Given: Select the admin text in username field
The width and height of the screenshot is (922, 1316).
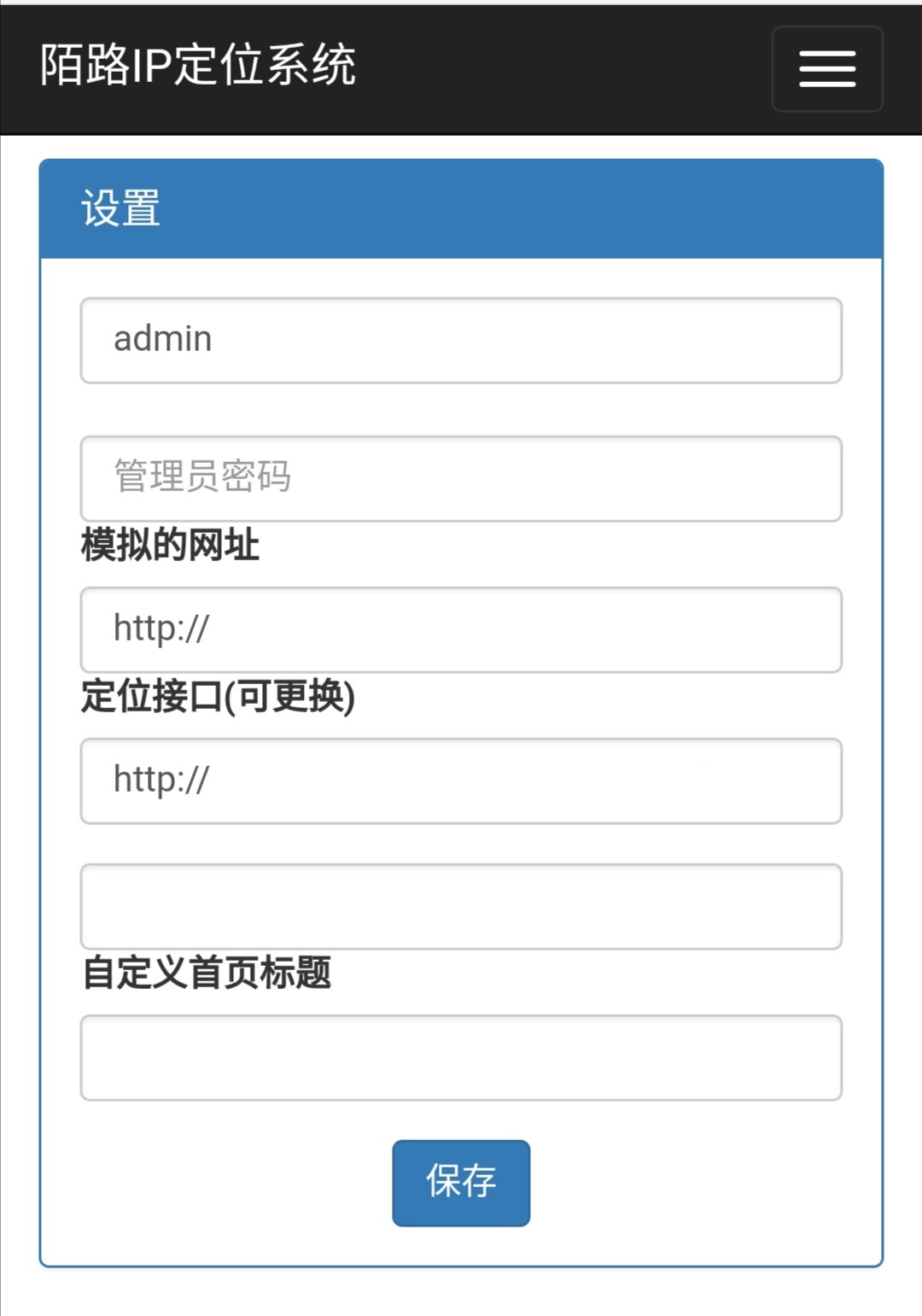Looking at the screenshot, I should point(162,338).
